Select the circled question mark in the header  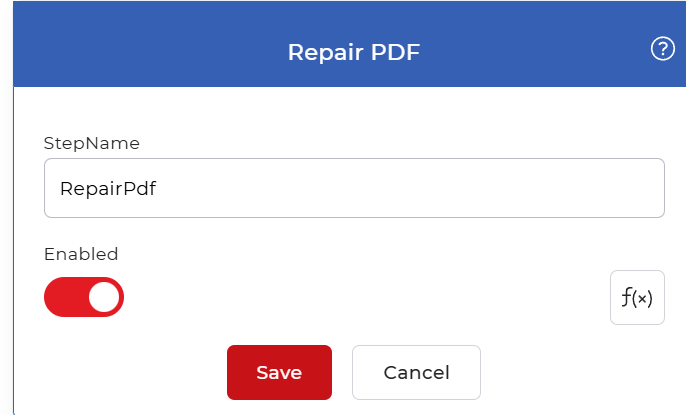click(x=663, y=48)
